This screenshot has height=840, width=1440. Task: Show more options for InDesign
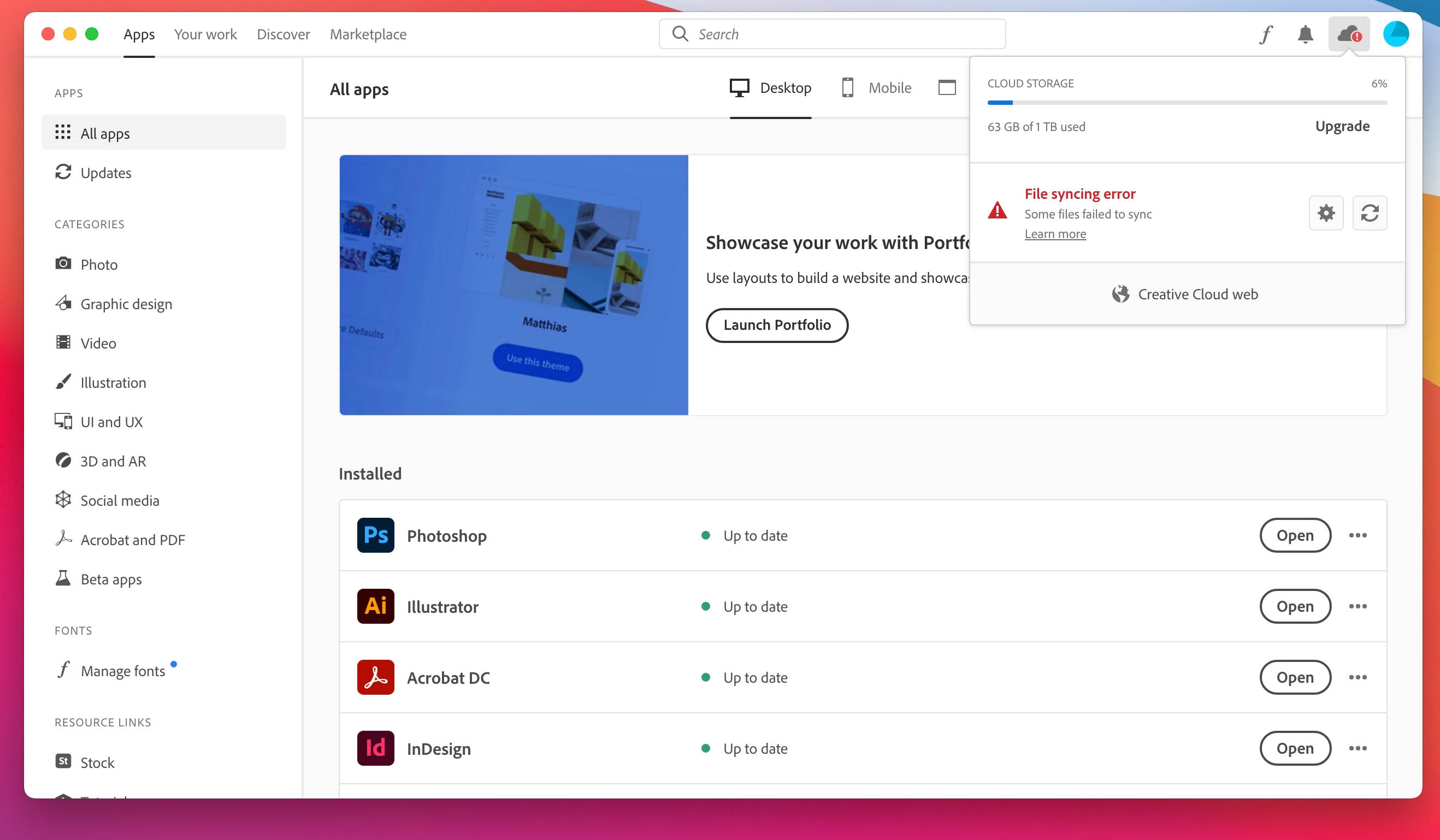tap(1358, 748)
